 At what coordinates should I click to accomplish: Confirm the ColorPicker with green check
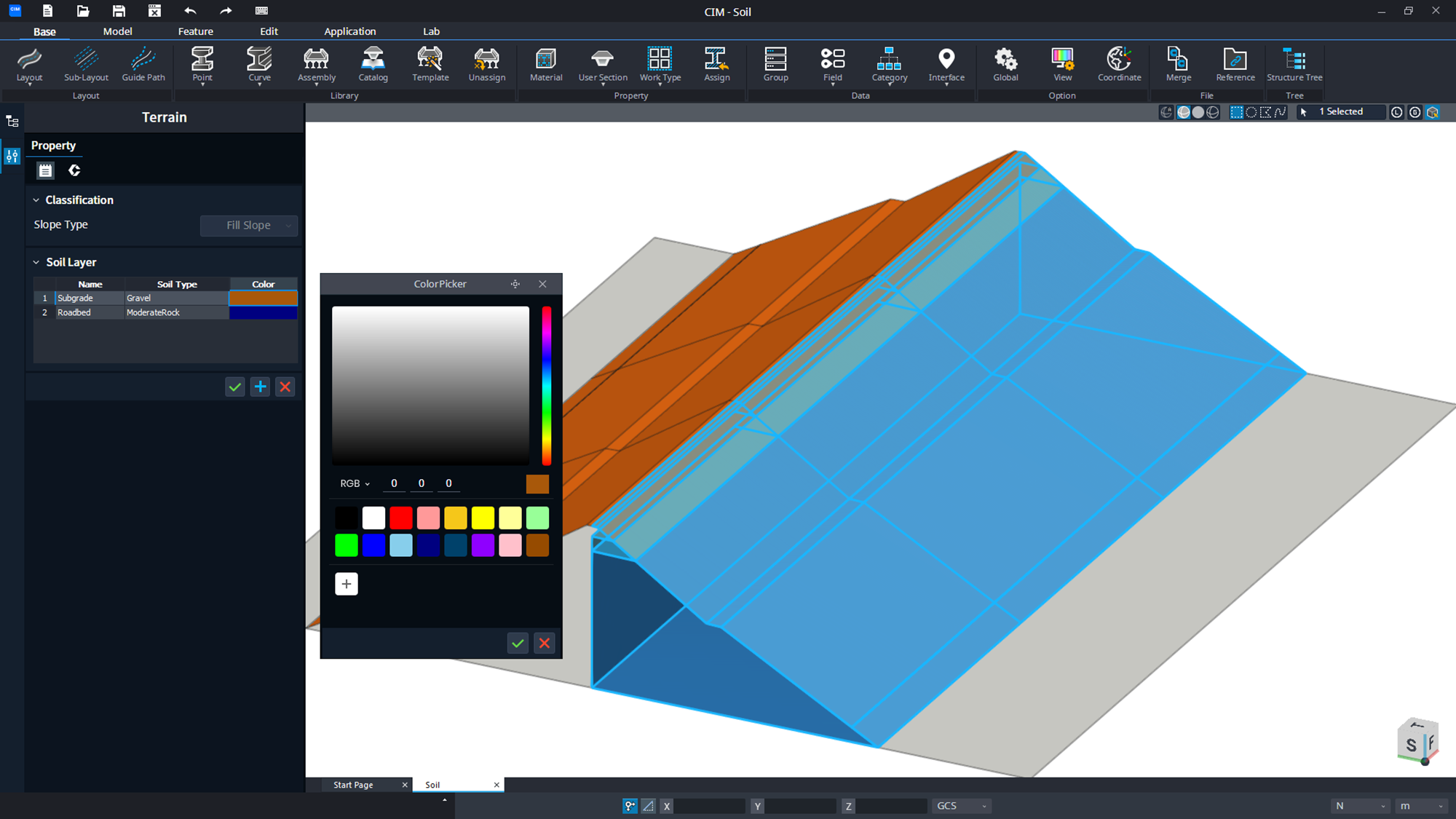click(518, 644)
